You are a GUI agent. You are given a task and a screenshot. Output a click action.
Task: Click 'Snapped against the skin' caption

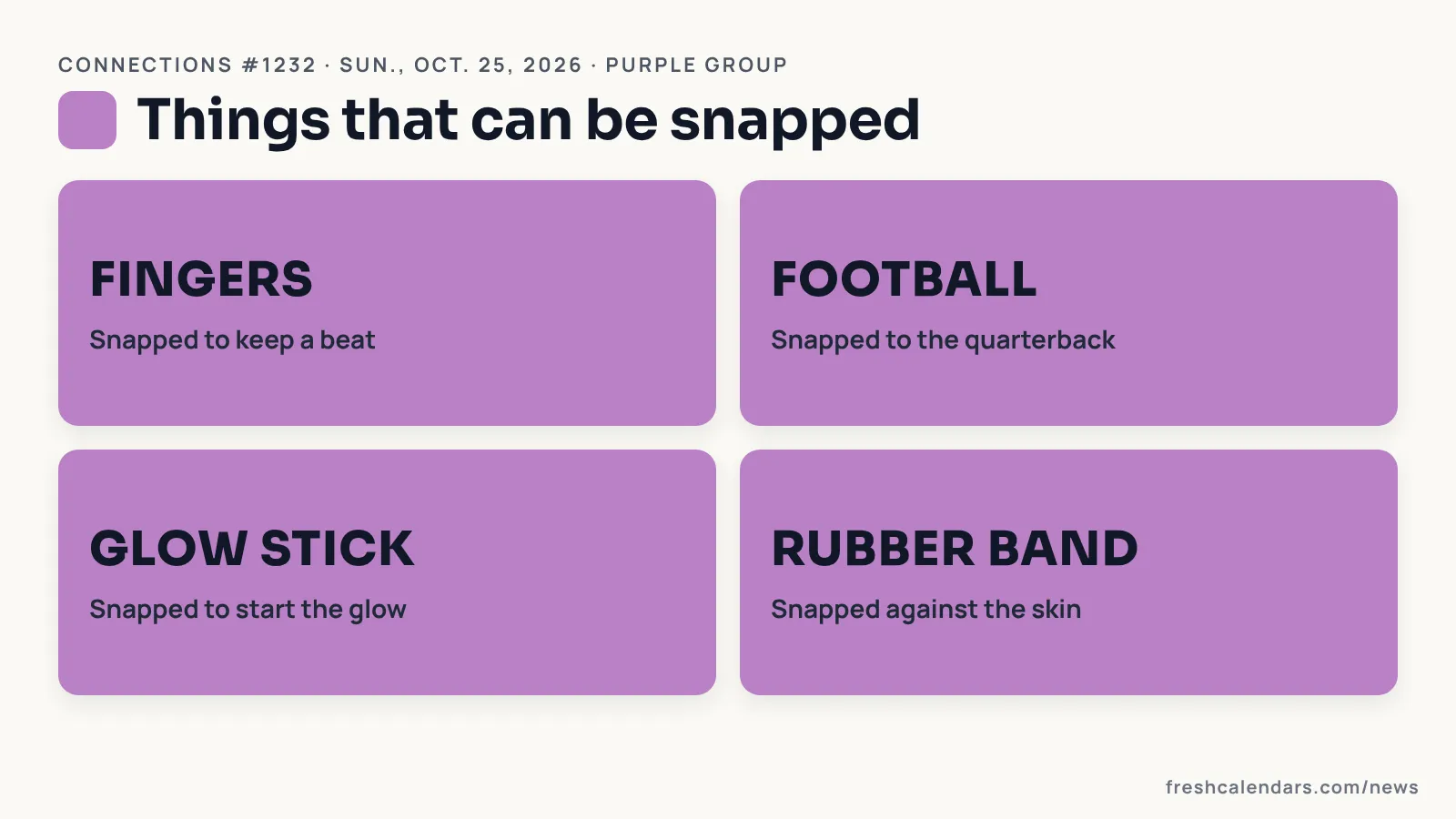point(926,610)
